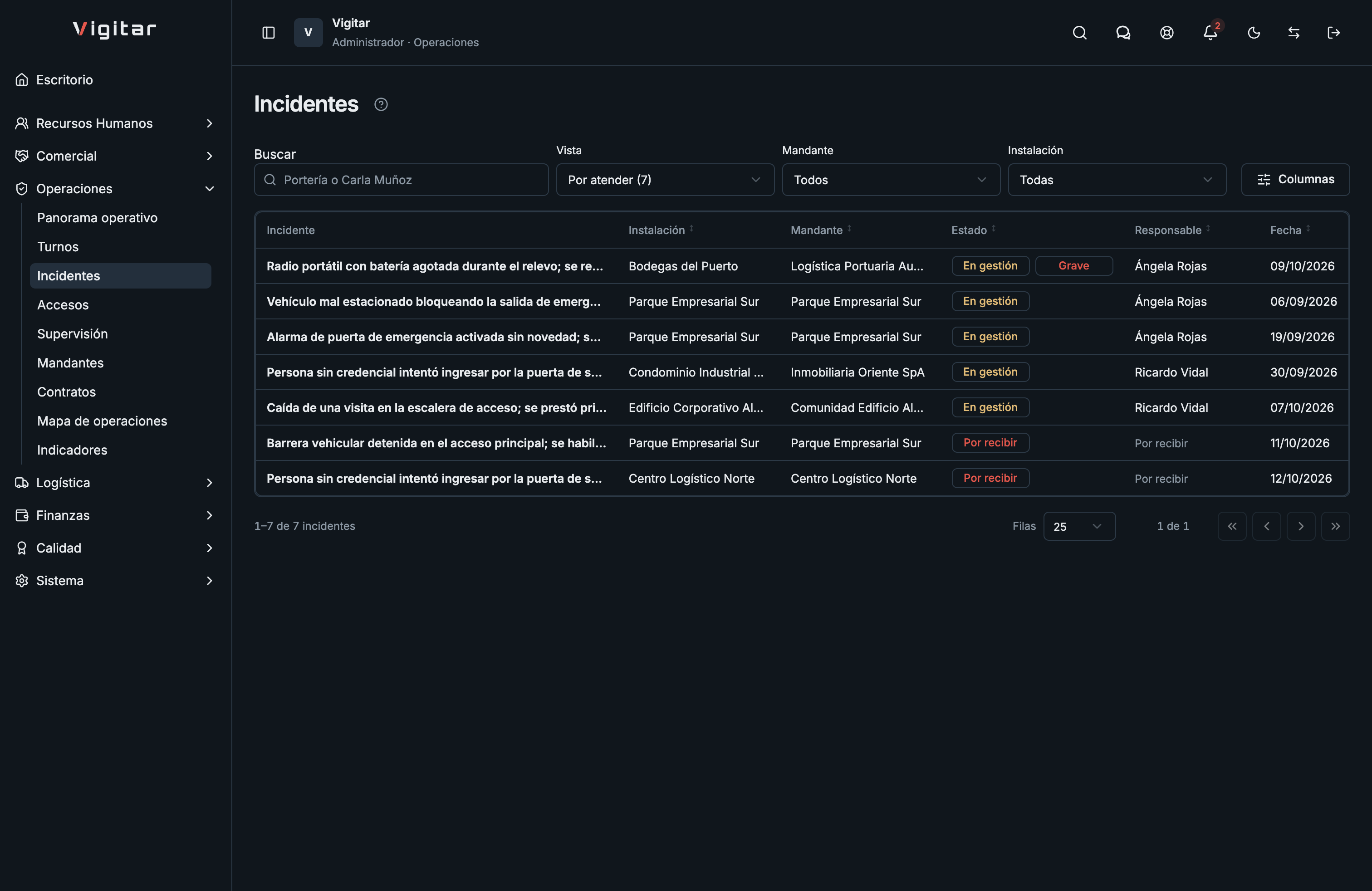Open Mapa de operaciones
This screenshot has width=1372, height=891.
(x=121, y=421)
